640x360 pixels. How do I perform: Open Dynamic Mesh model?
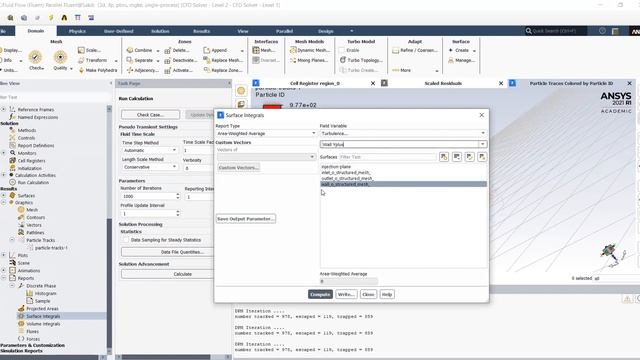click(x=310, y=50)
